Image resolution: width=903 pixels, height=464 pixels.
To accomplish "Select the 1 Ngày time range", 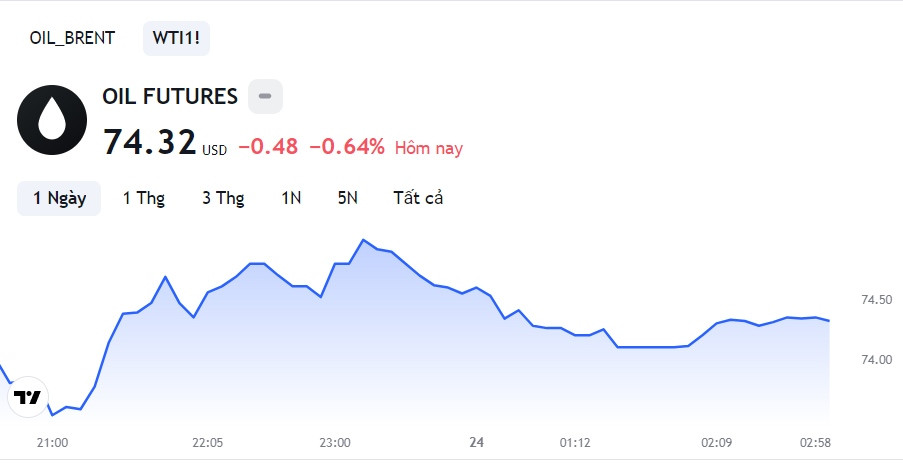I will coord(59,198).
